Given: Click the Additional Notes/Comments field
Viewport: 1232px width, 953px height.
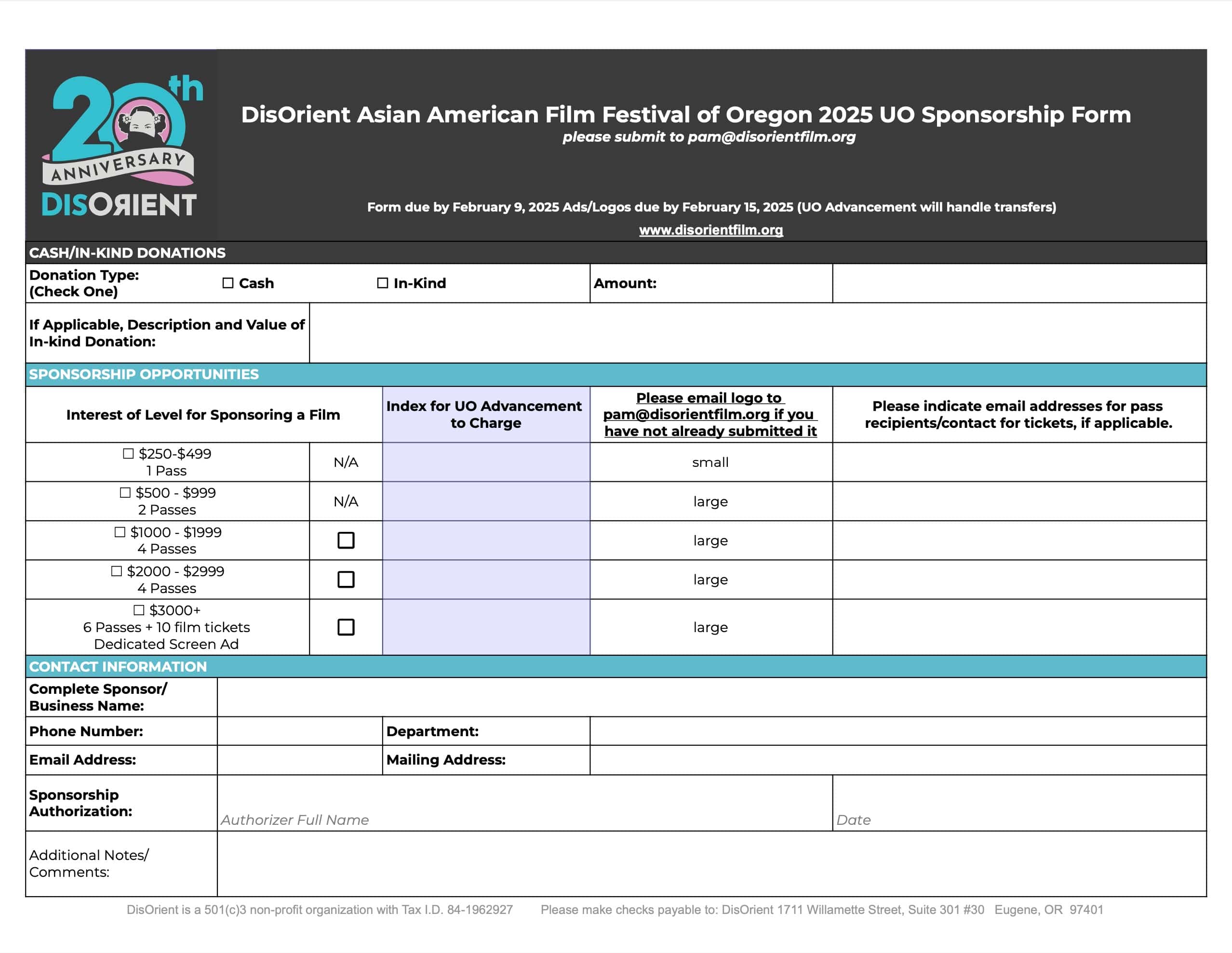Looking at the screenshot, I should [711, 863].
